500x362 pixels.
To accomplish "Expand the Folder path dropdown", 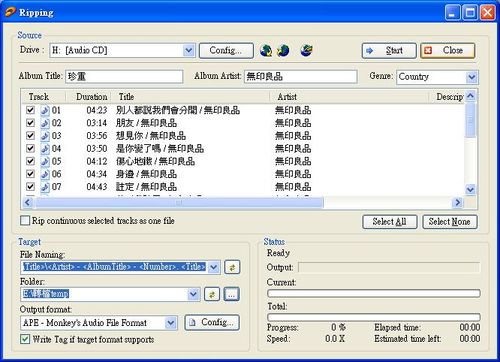I will tap(194, 294).
